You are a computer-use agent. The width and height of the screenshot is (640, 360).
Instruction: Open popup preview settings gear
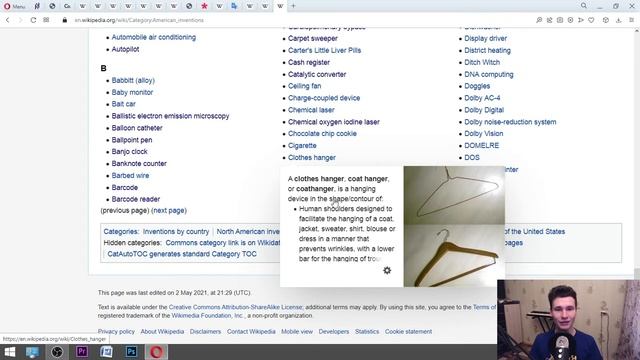387,270
